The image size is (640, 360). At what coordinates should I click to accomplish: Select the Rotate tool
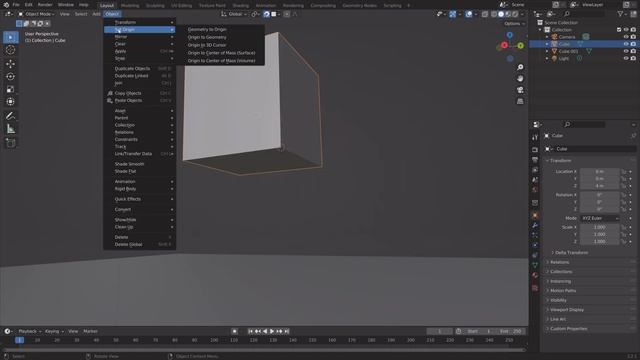(11, 76)
